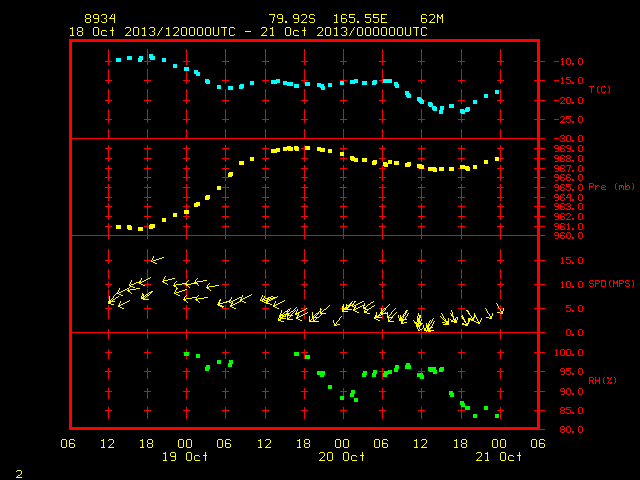Click the 80.0 humidity tick label
The image size is (640, 480).
point(571,429)
